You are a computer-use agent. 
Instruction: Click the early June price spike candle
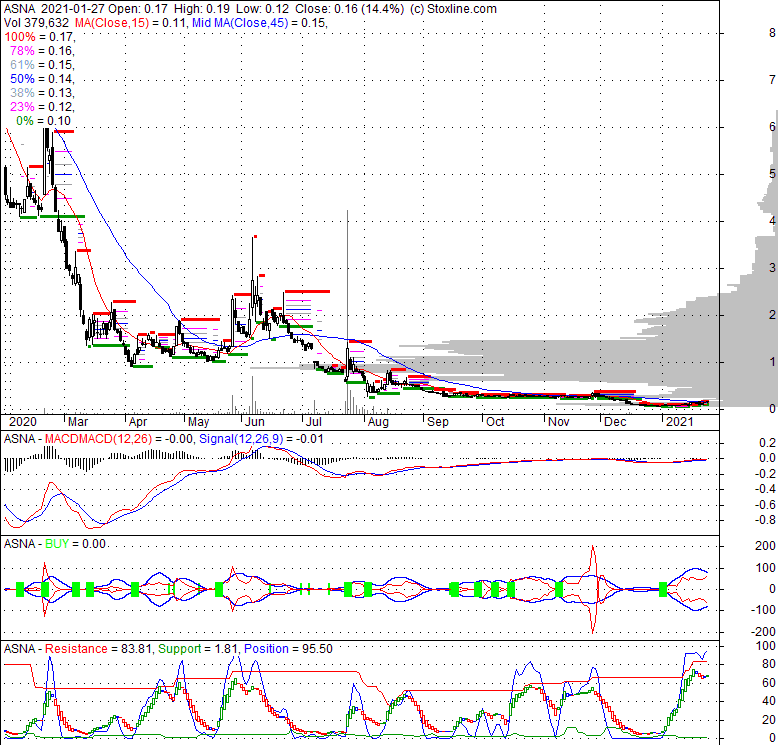(253, 279)
